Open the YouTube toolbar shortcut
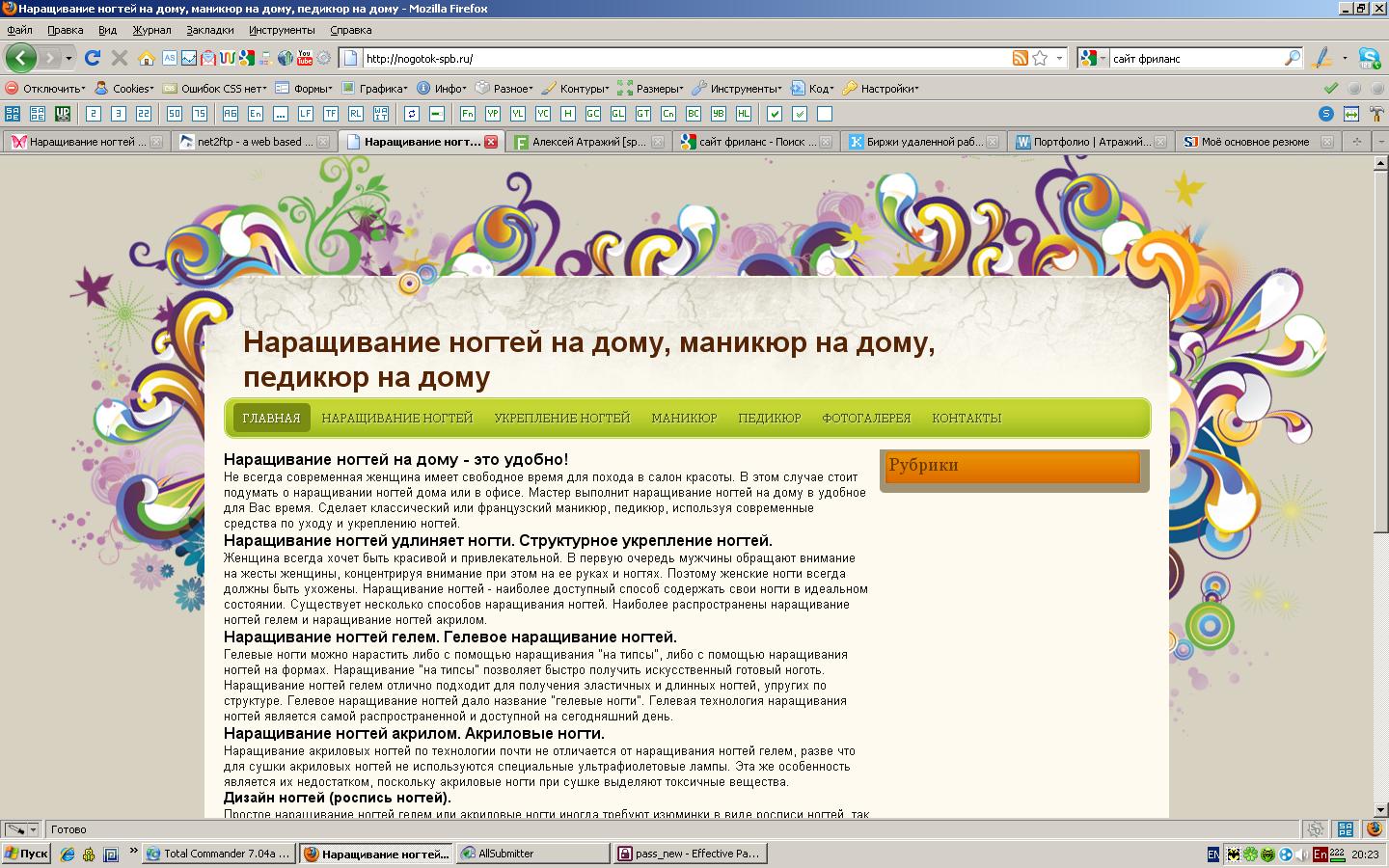 click(x=305, y=58)
